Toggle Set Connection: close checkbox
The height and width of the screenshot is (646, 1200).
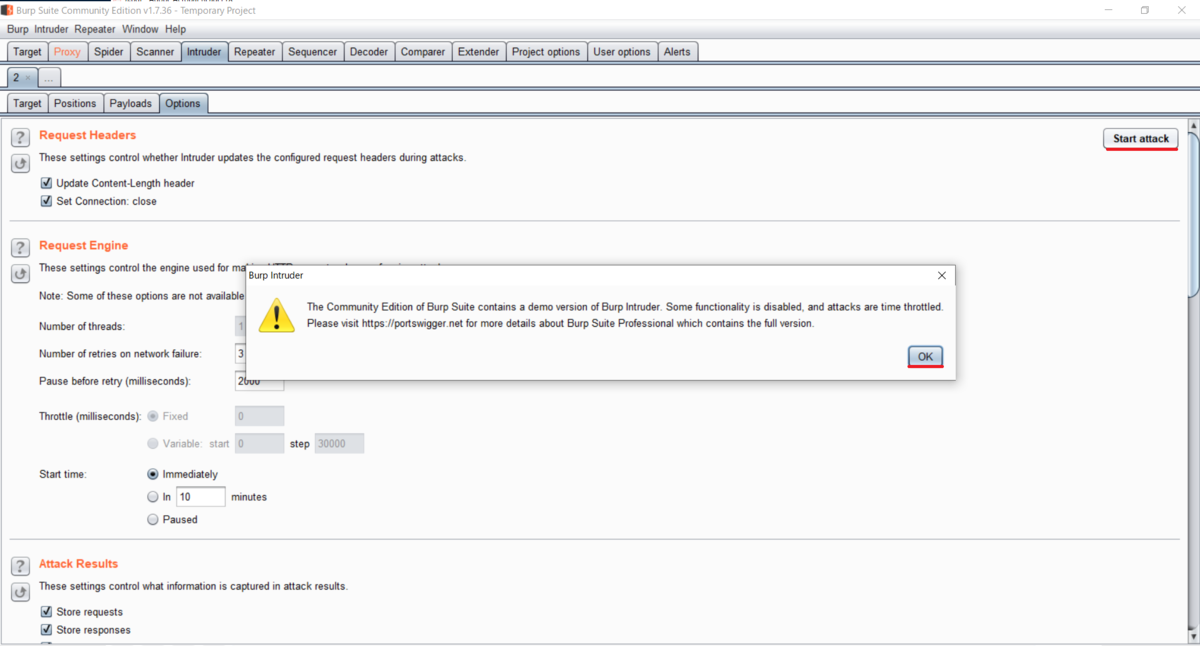tap(46, 201)
